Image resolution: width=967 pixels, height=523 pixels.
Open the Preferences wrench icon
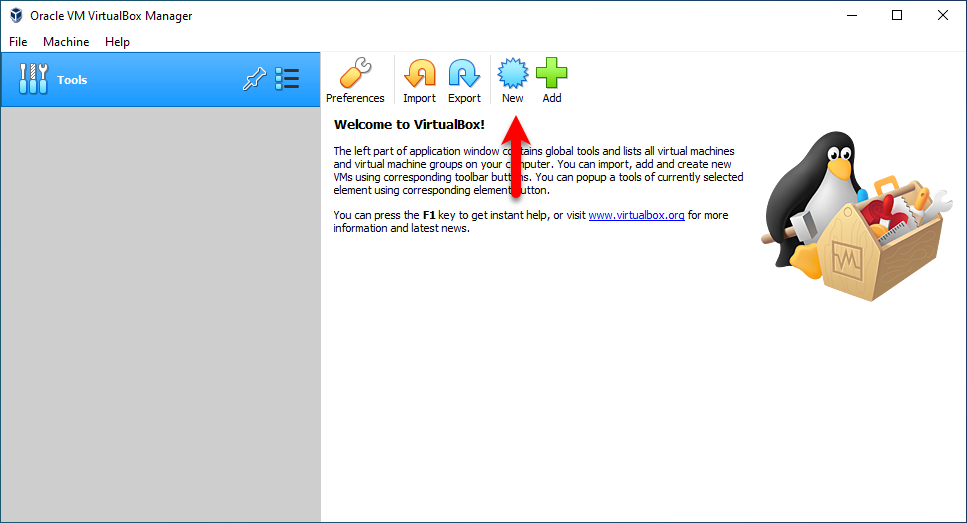click(355, 73)
